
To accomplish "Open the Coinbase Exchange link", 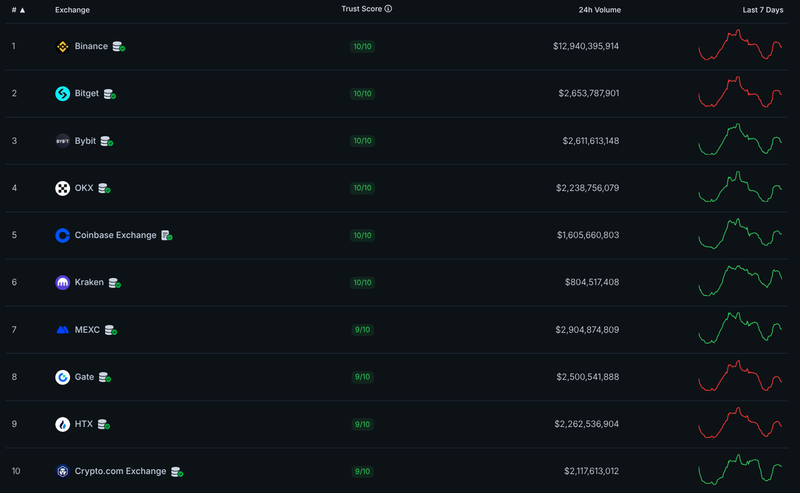I will click(115, 235).
